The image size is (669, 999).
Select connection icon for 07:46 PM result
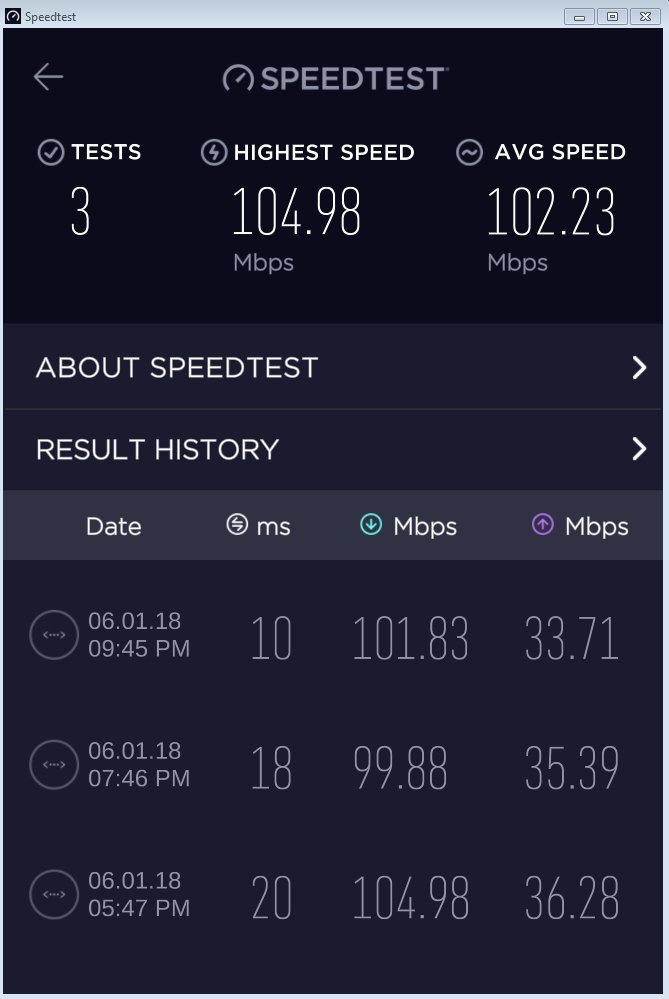[54, 765]
